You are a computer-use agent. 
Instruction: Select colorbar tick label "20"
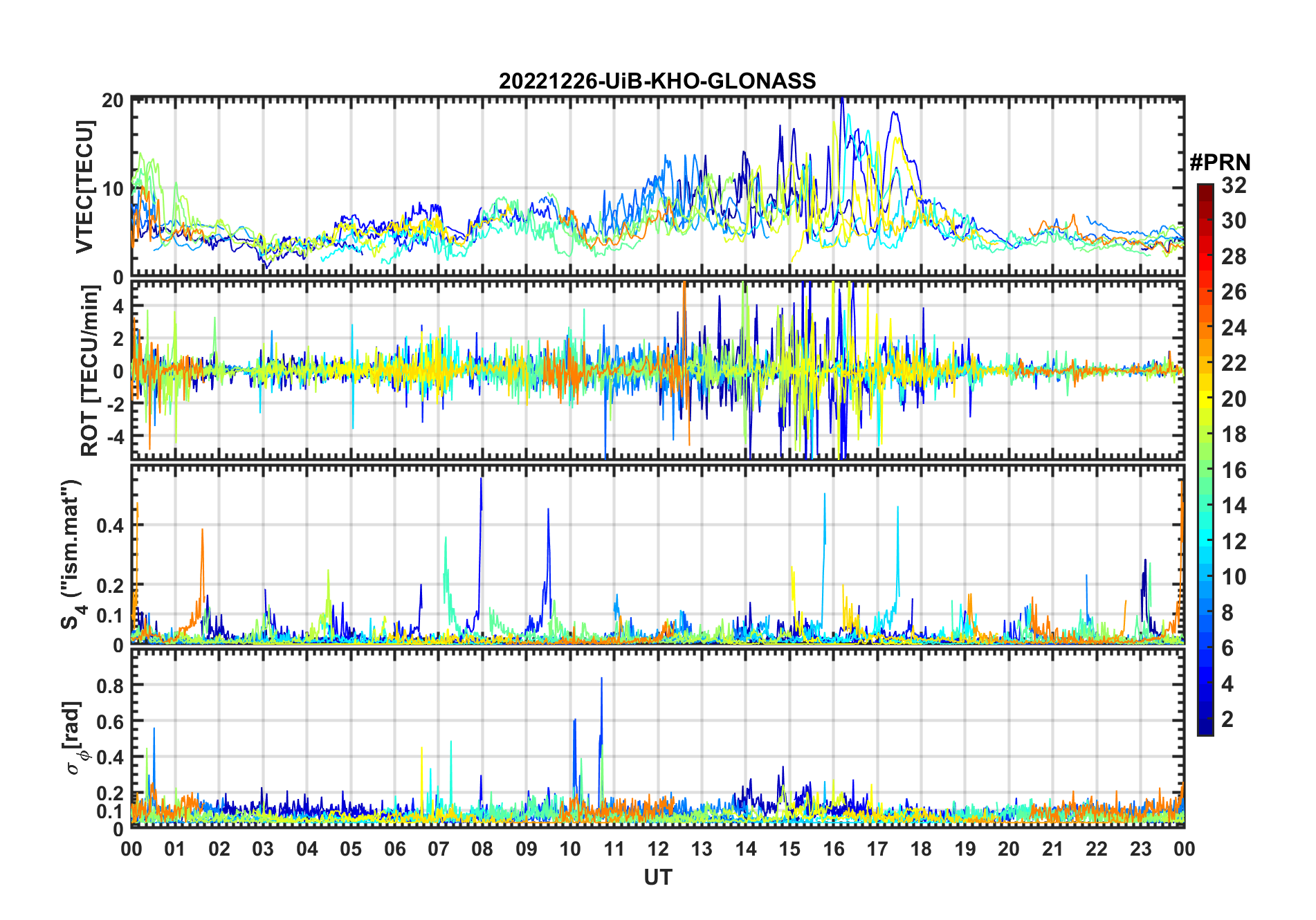point(1234,399)
